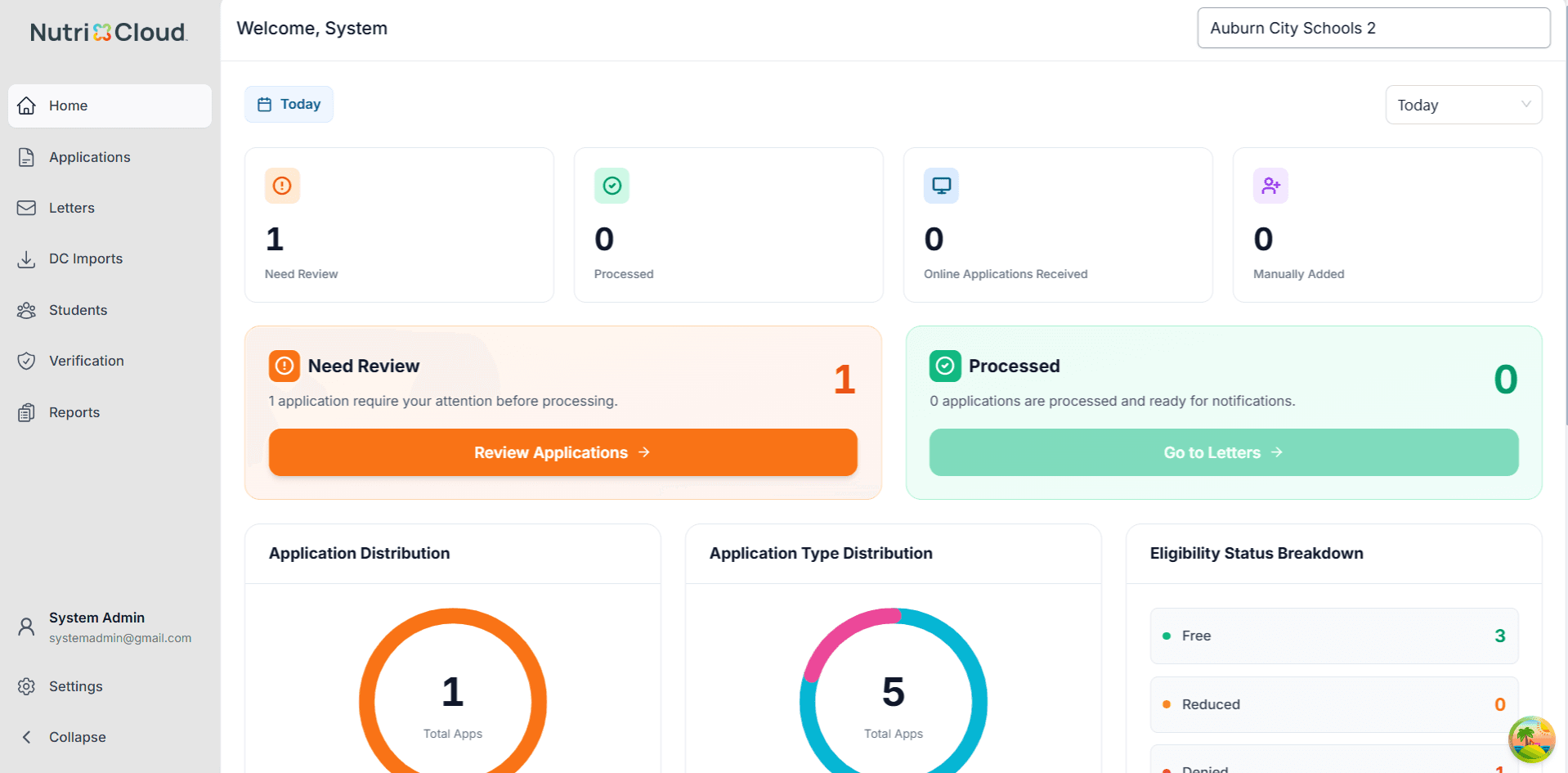Open the Home menu item

(110, 106)
